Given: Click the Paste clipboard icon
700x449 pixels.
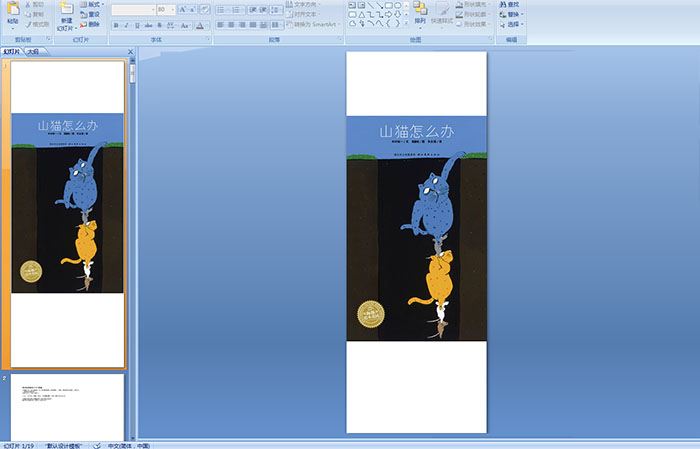Looking at the screenshot, I should (13, 8).
